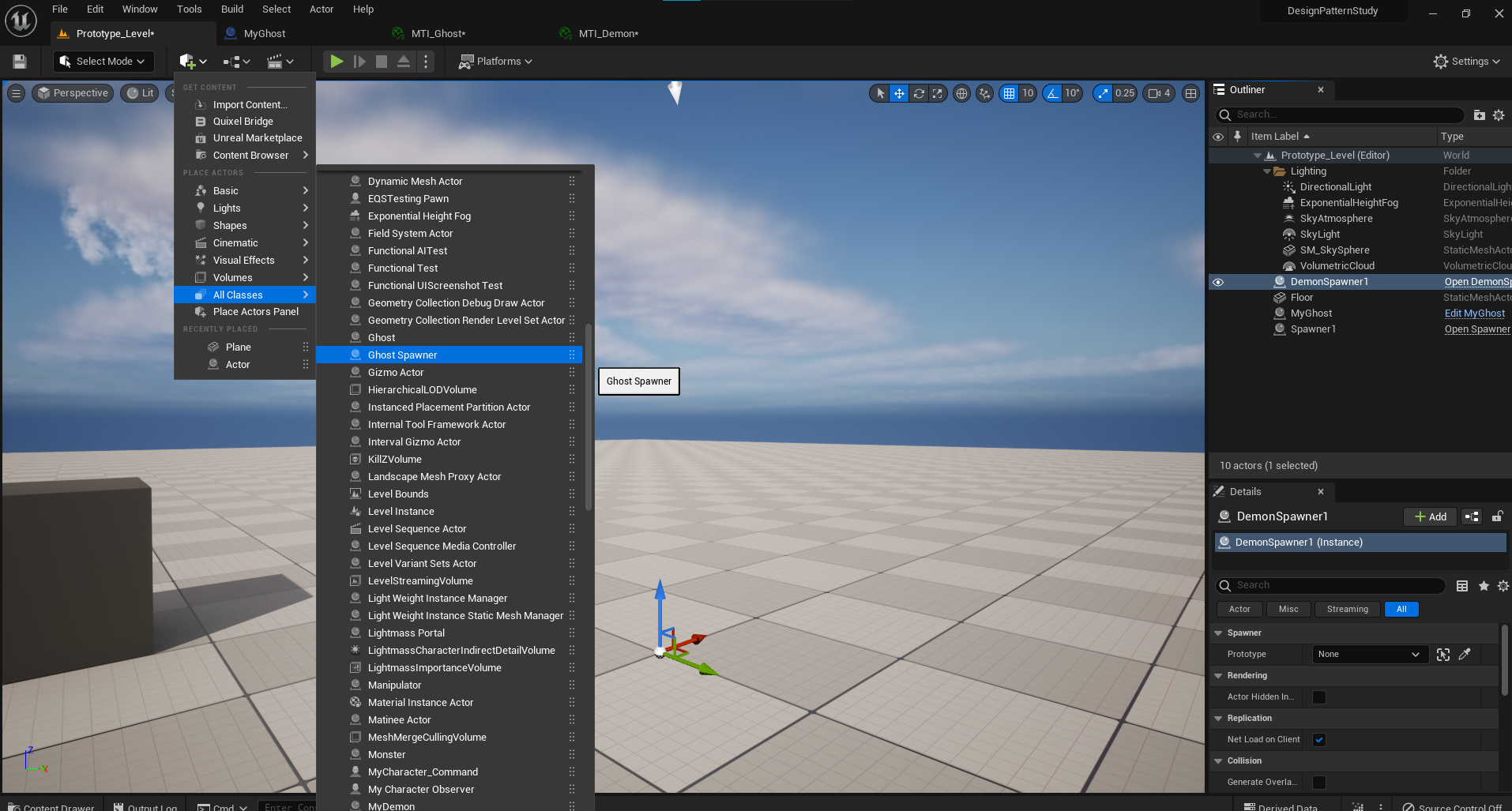
Task: Change camera speed setting
Action: click(x=1159, y=93)
